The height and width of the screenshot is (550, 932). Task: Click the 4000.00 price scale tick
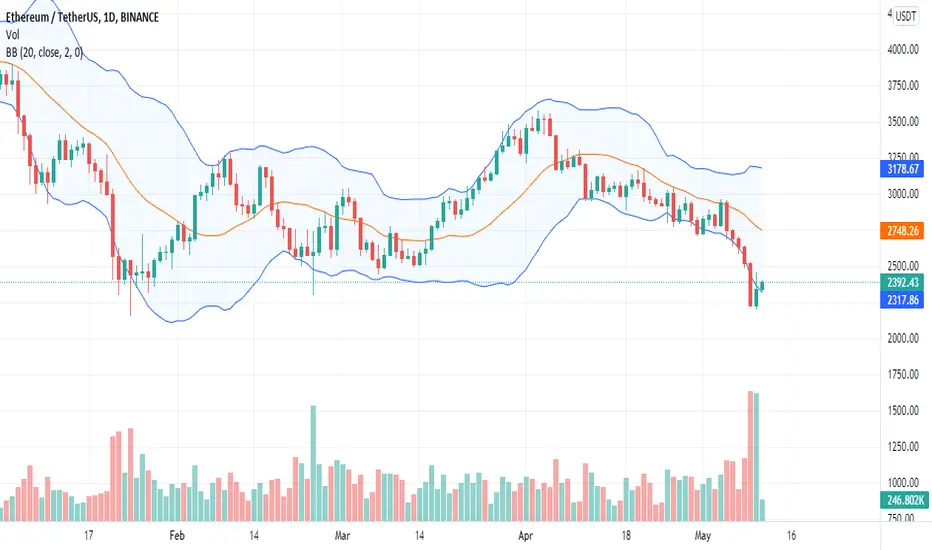[903, 49]
